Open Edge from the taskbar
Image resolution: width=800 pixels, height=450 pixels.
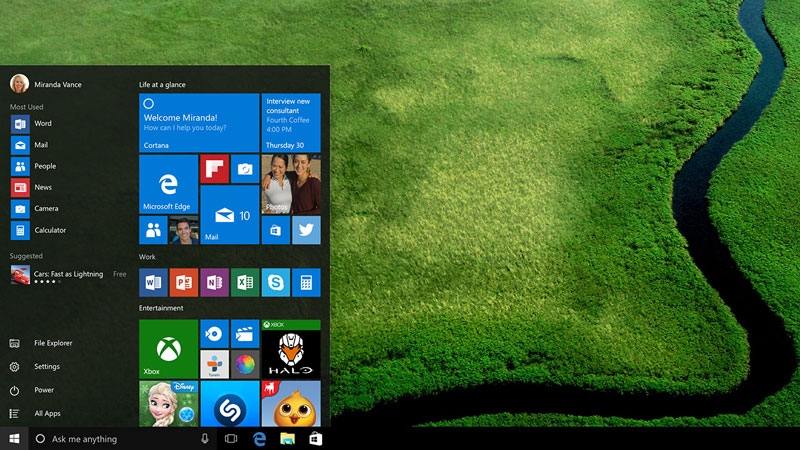tap(260, 439)
